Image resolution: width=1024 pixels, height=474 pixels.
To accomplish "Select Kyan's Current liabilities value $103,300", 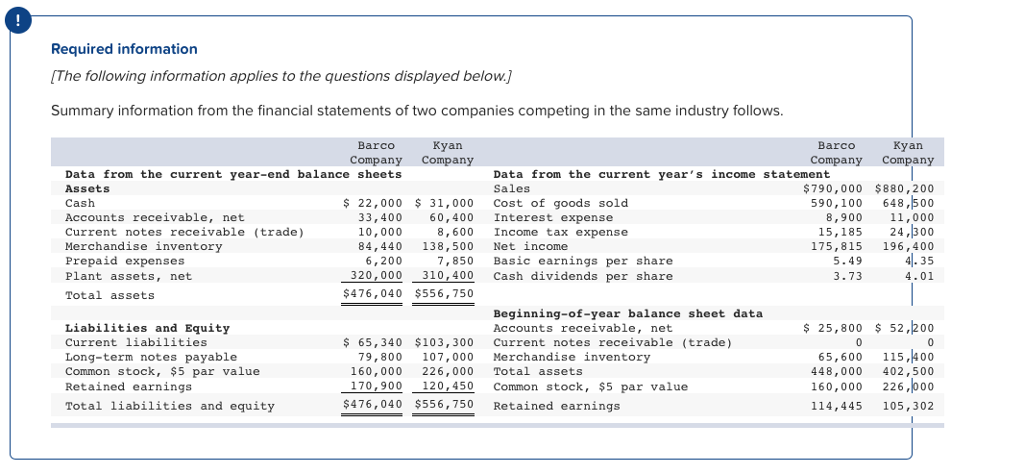I will coord(444,342).
